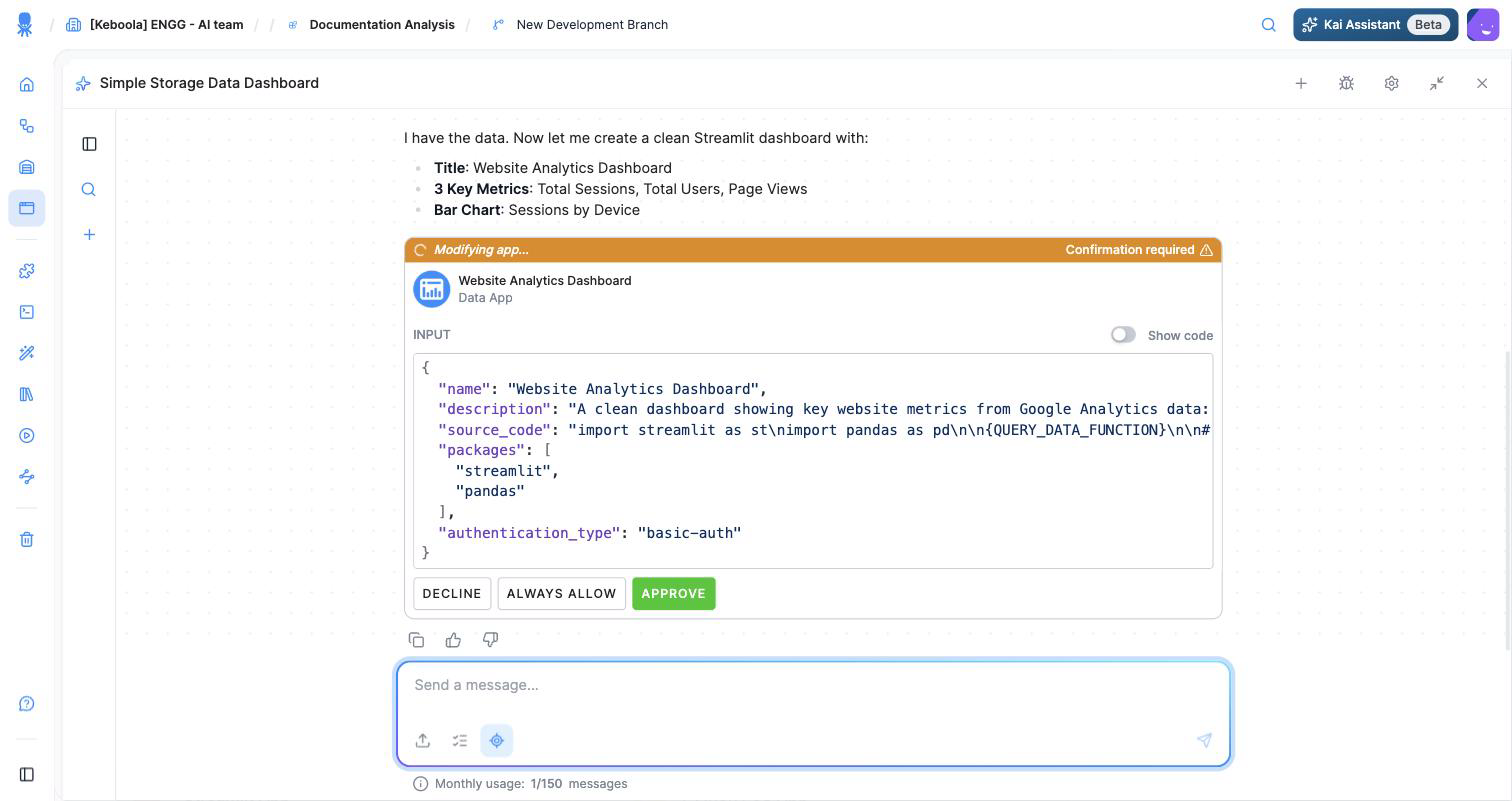Enable the Show code toggle
Screen dimensions: 1512x801
tap(1123, 335)
